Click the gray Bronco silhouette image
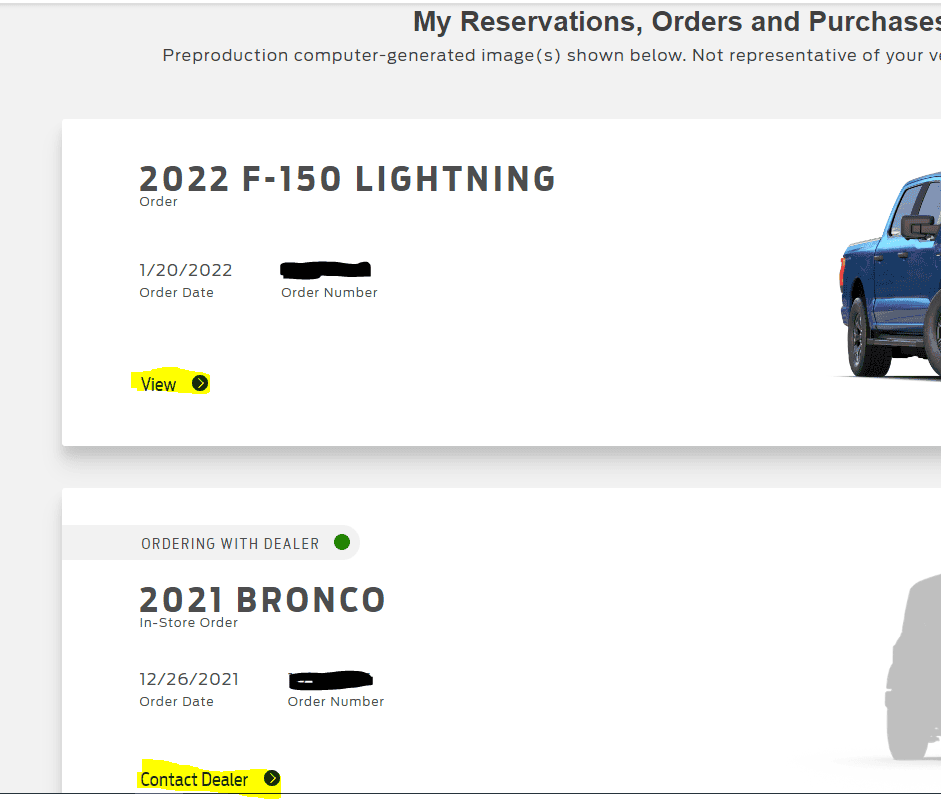Image resolution: width=941 pixels, height=799 pixels. click(x=913, y=668)
